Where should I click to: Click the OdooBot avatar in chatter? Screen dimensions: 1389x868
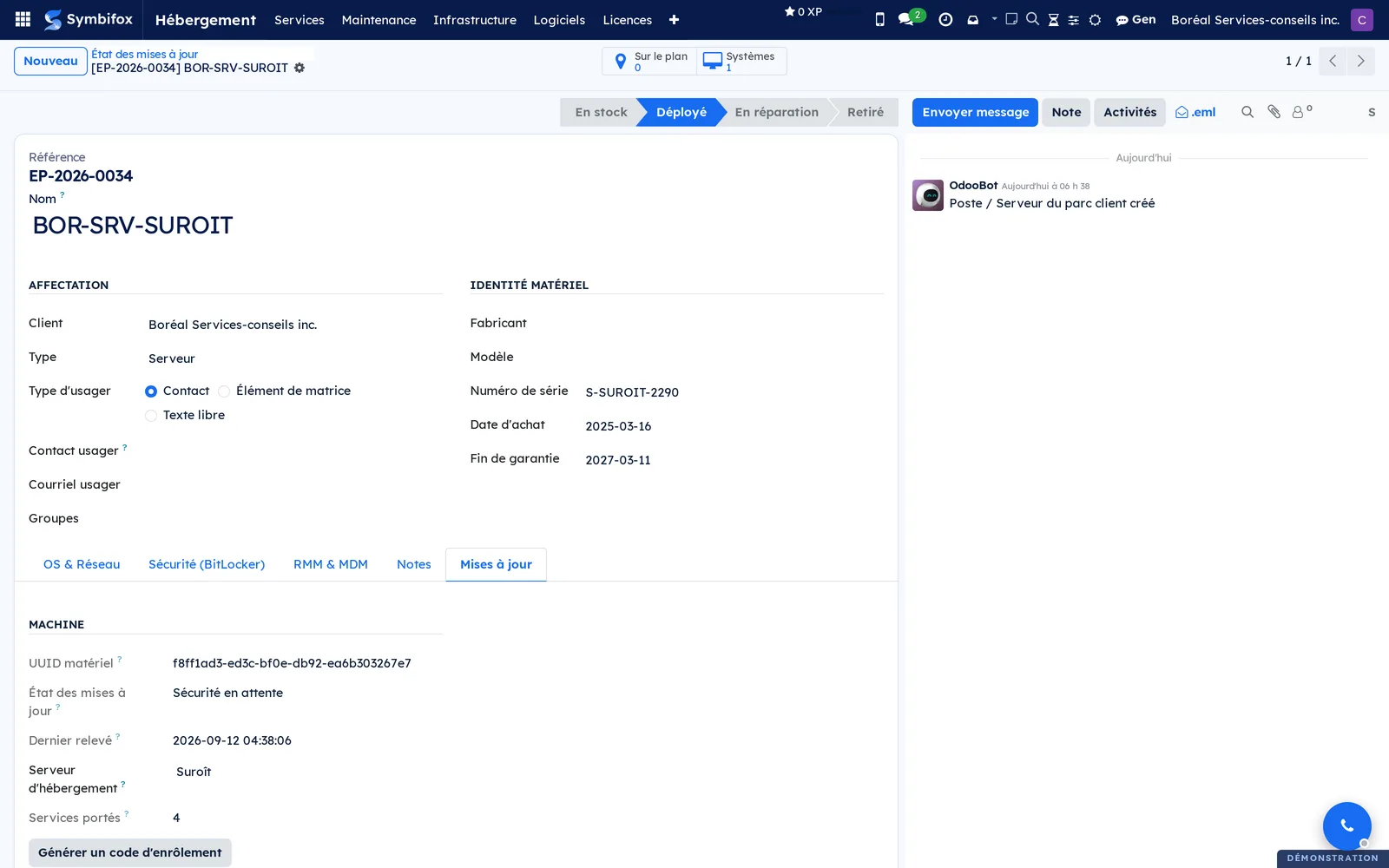[928, 195]
